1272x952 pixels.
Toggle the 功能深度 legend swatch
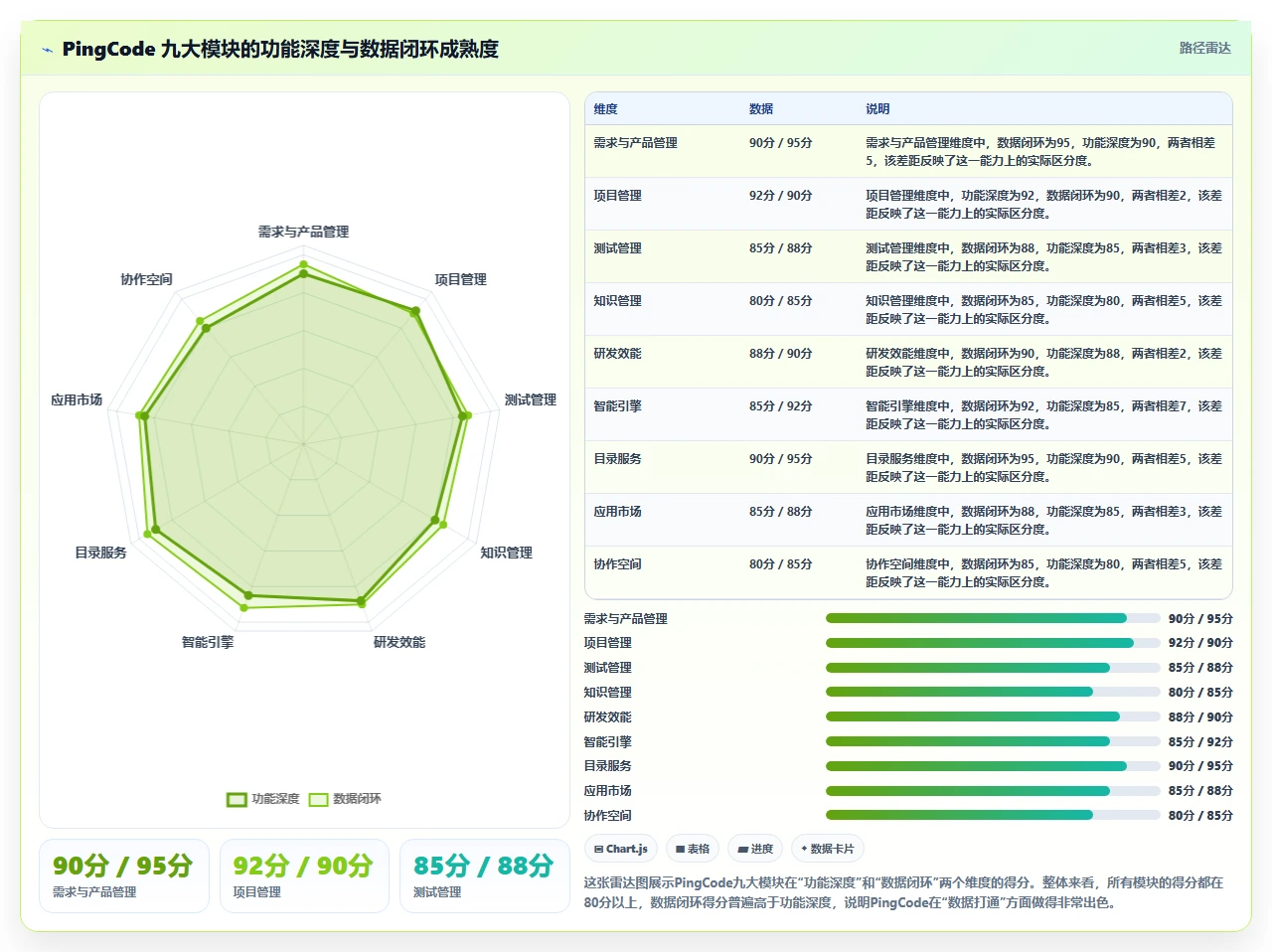click(237, 799)
